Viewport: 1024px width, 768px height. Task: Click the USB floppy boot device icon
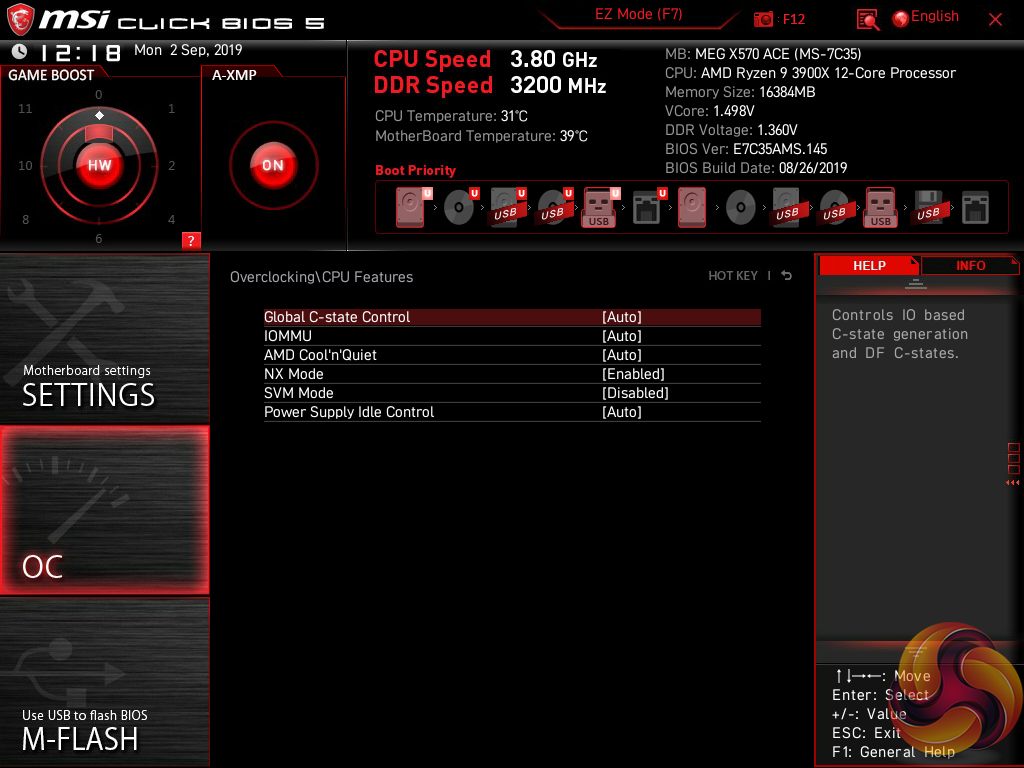928,208
